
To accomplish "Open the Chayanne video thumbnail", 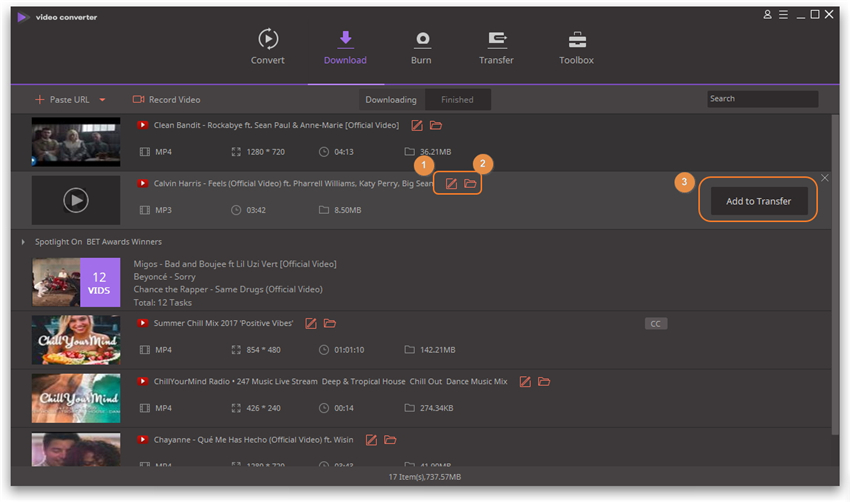I will [x=76, y=449].
